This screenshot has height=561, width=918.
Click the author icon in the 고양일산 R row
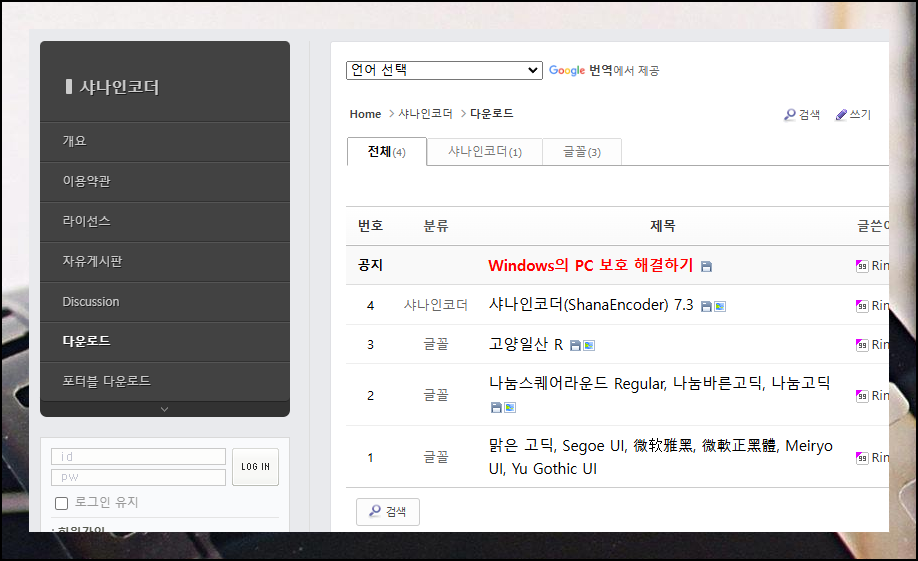(x=862, y=345)
